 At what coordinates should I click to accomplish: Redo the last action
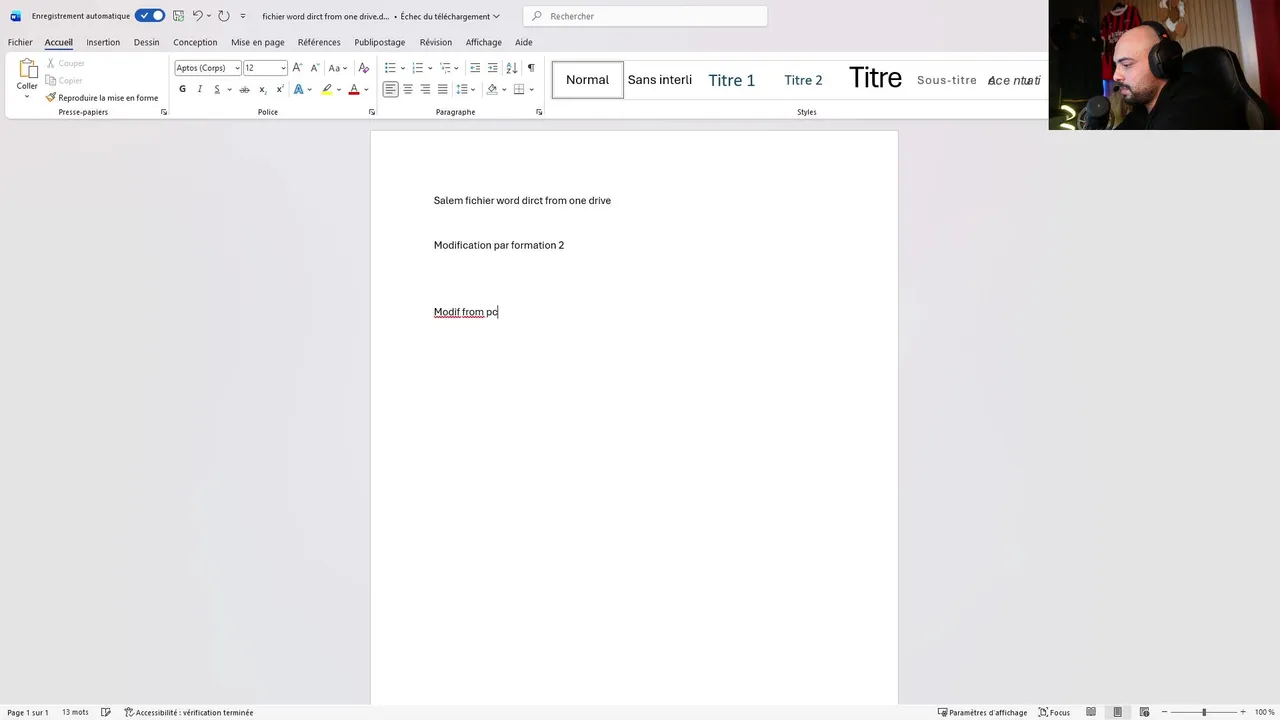pyautogui.click(x=224, y=16)
